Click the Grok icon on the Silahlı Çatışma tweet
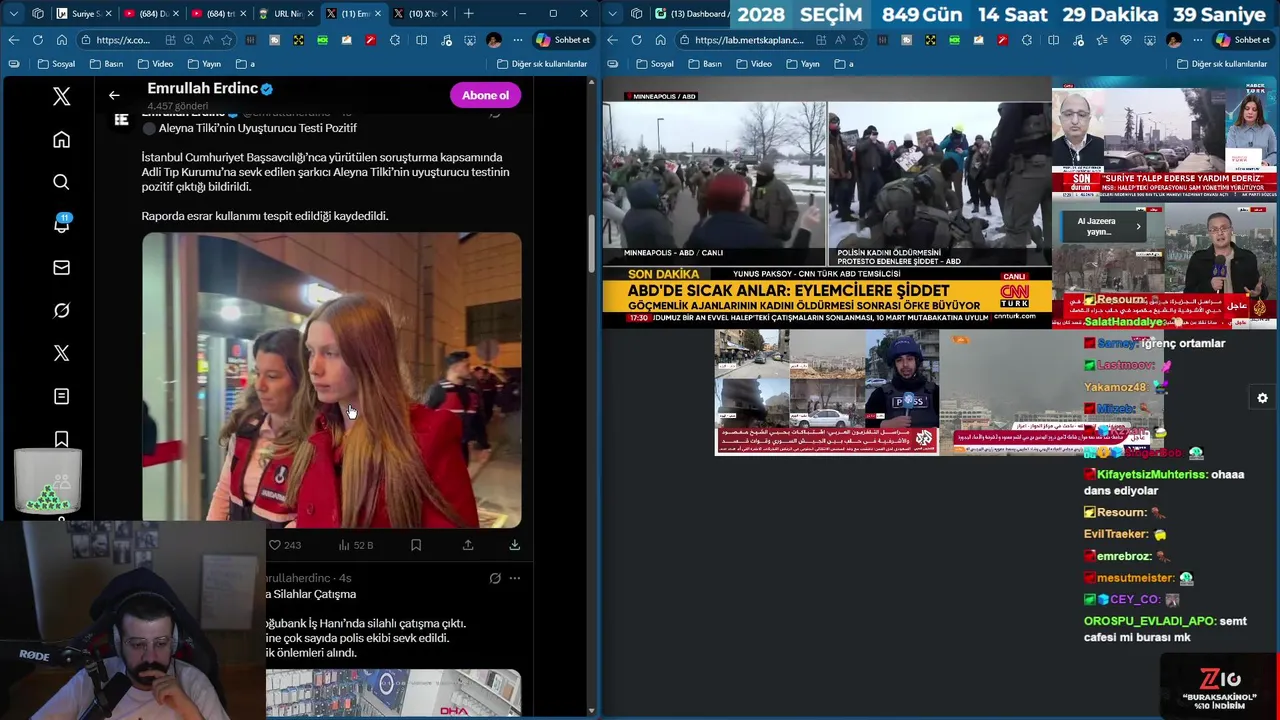1280x720 pixels. coord(494,578)
